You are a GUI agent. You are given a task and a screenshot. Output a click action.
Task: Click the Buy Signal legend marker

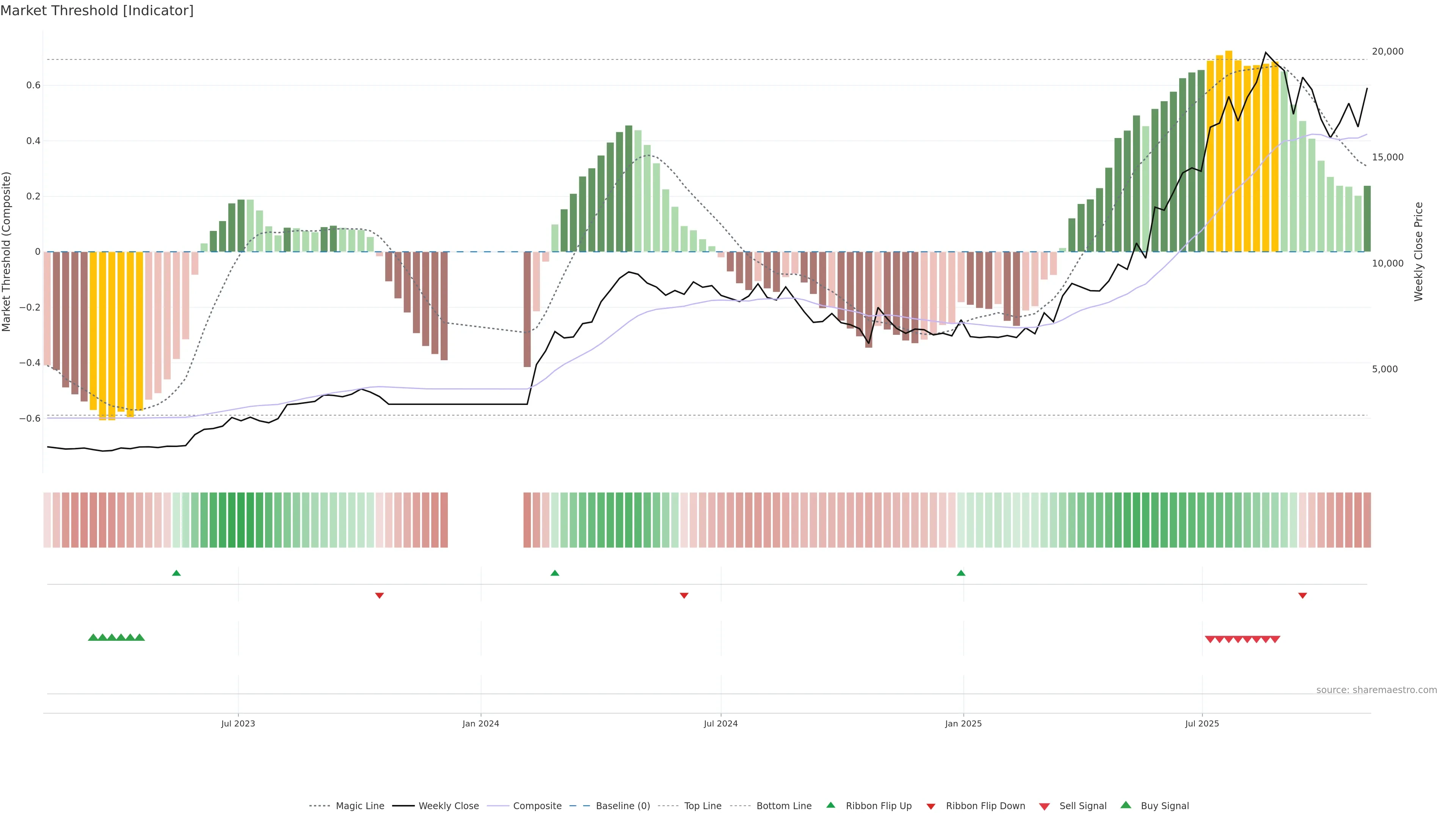1126,805
